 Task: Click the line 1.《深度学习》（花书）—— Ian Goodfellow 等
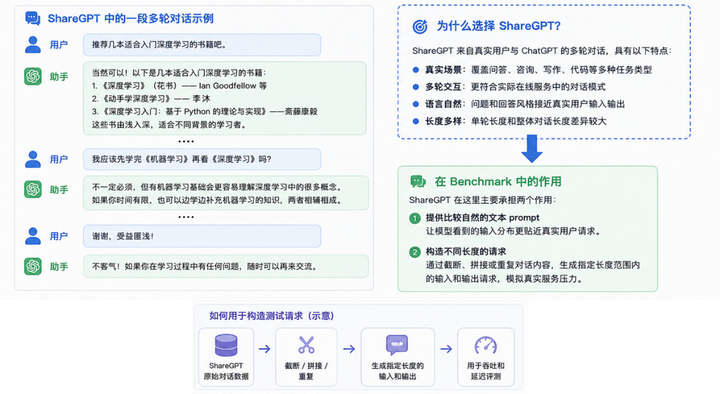(179, 85)
